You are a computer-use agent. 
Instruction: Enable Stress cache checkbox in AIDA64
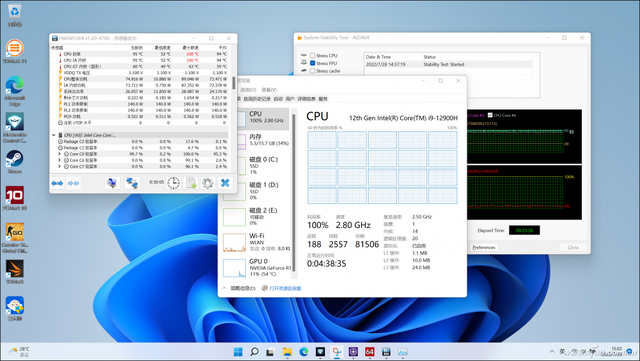pyautogui.click(x=312, y=71)
